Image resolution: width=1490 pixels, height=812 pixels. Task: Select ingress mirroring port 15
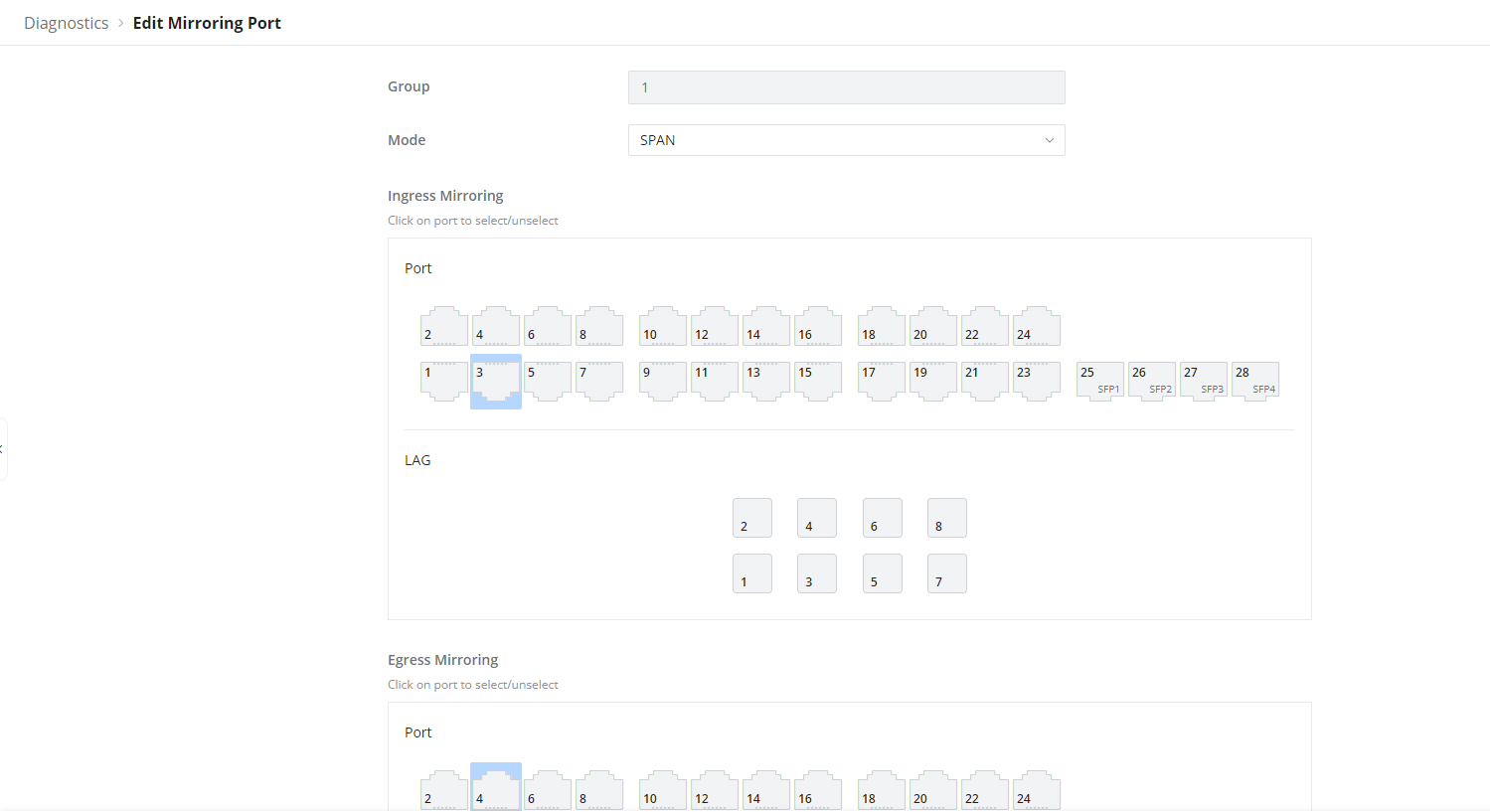click(x=818, y=382)
